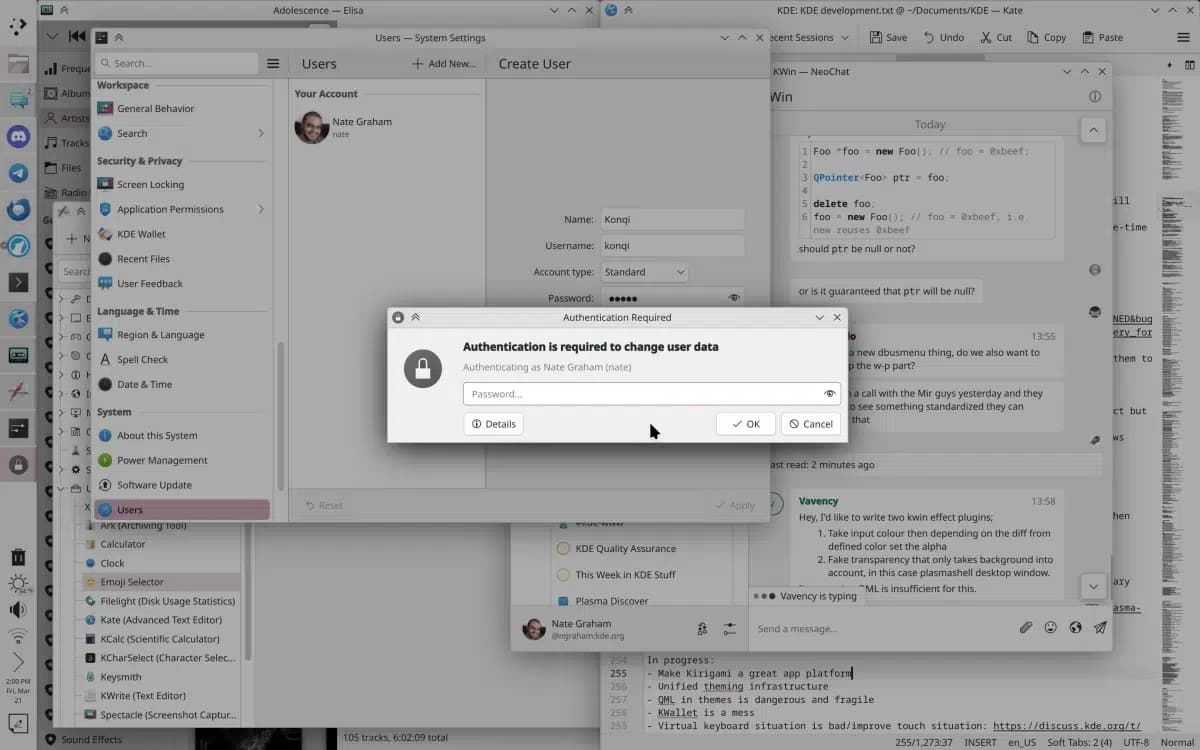Screen dimensions: 1200x750
Task: Expand the Application Permissions submenu
Action: [x=261, y=209]
